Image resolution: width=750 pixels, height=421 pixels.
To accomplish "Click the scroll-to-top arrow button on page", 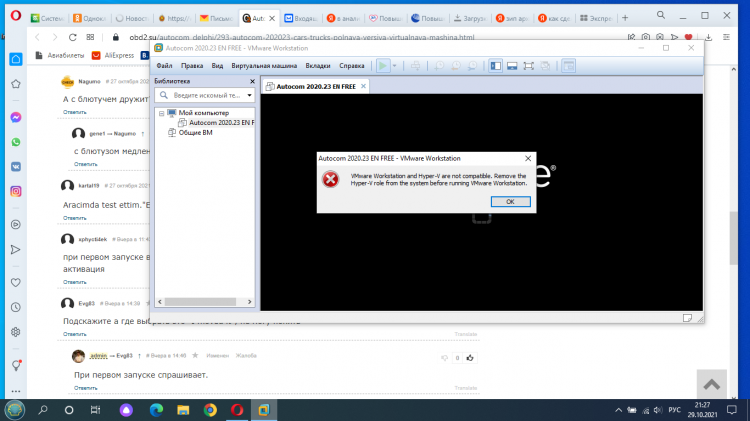I will pos(711,383).
